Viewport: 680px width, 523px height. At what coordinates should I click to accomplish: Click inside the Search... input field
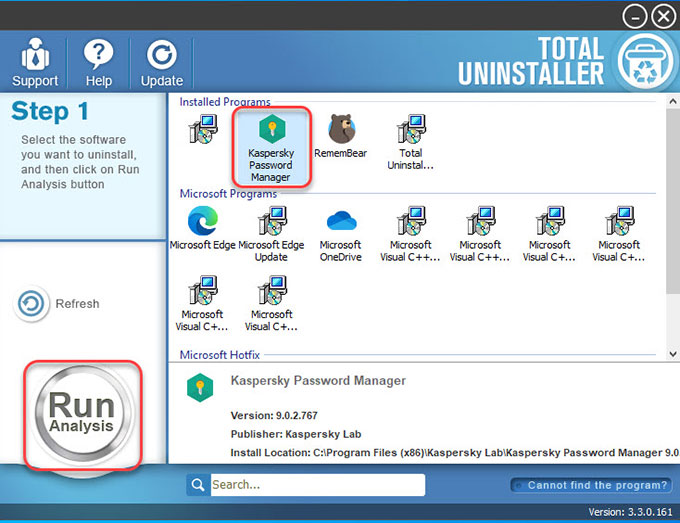click(x=317, y=484)
